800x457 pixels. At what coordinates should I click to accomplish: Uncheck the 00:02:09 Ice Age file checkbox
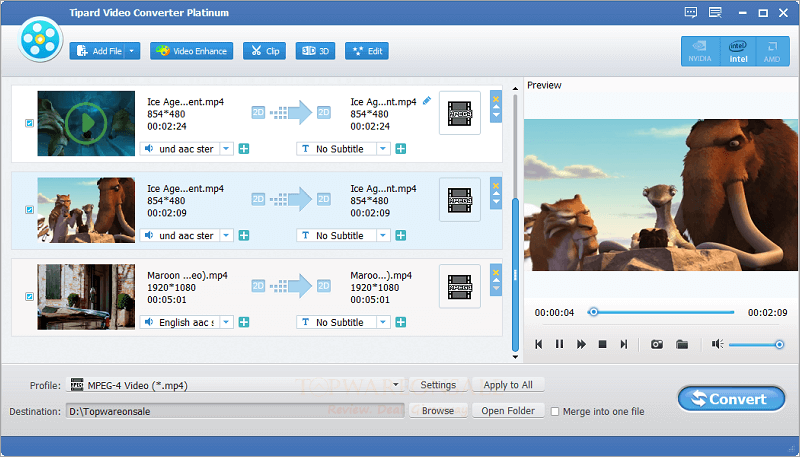[30, 210]
